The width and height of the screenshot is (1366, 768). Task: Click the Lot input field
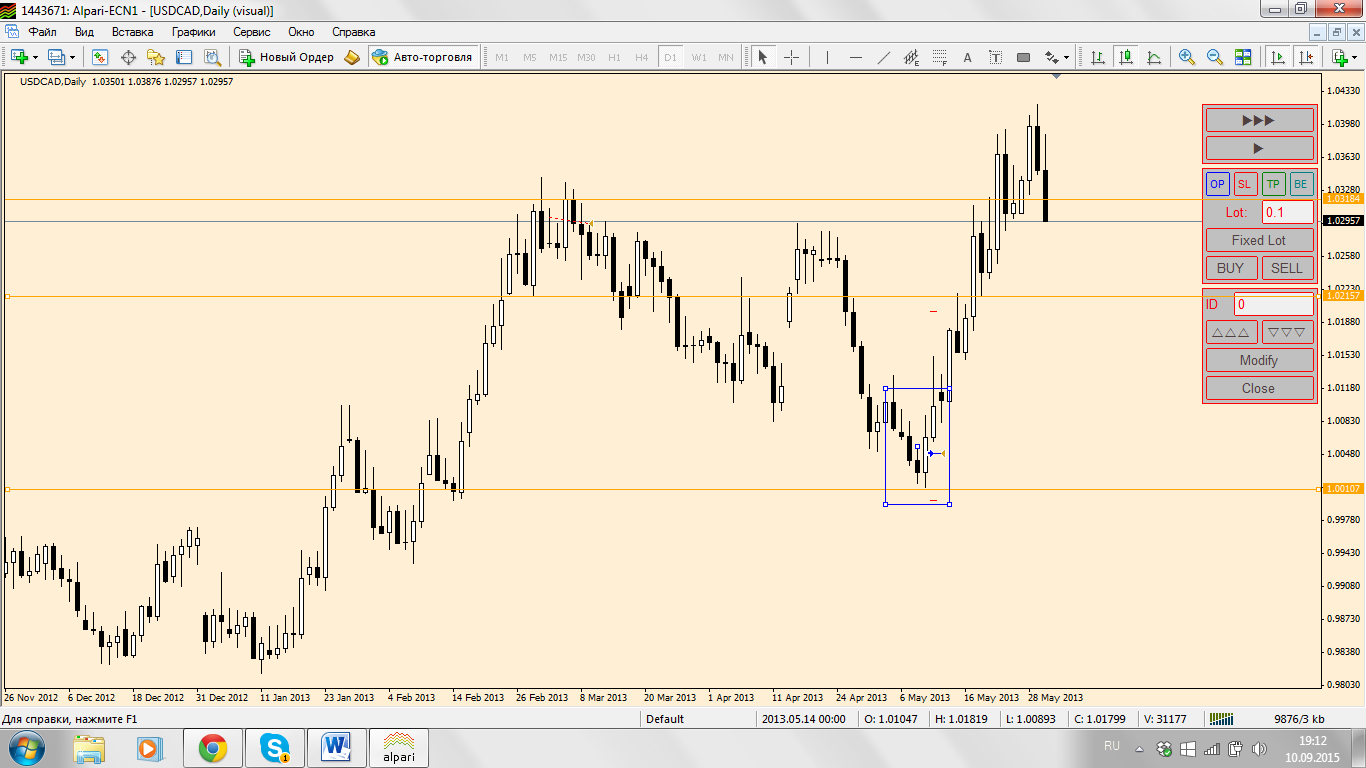[1288, 212]
